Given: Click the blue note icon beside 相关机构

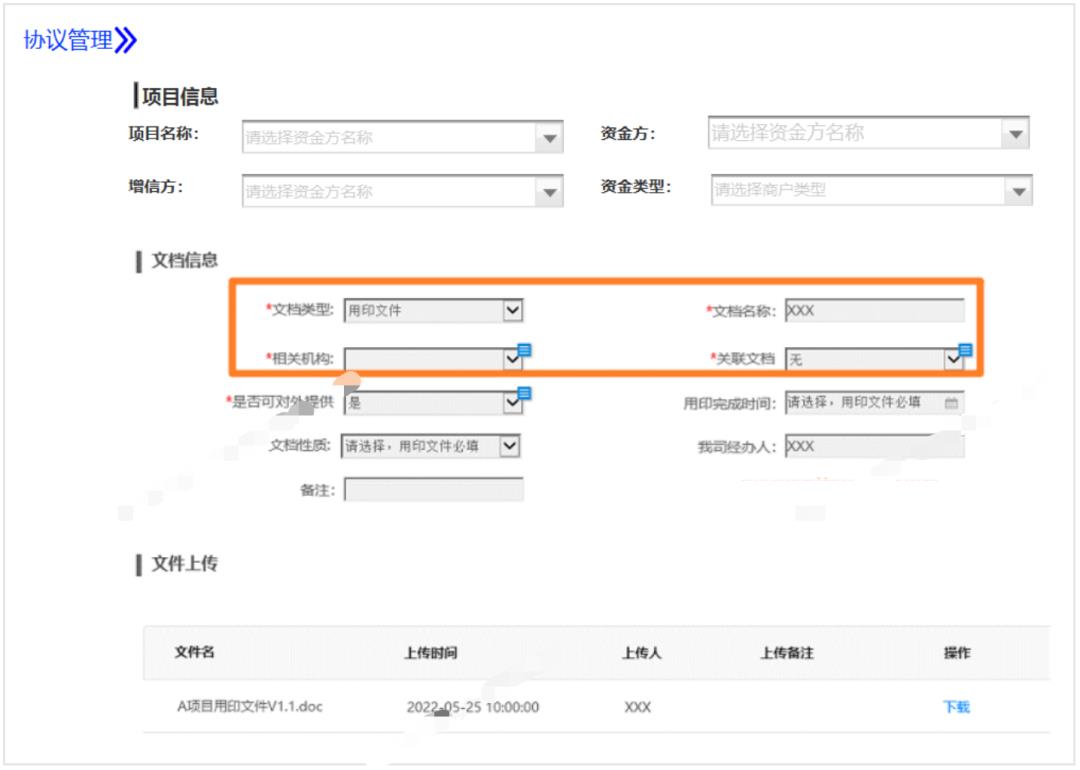Looking at the screenshot, I should click(524, 349).
